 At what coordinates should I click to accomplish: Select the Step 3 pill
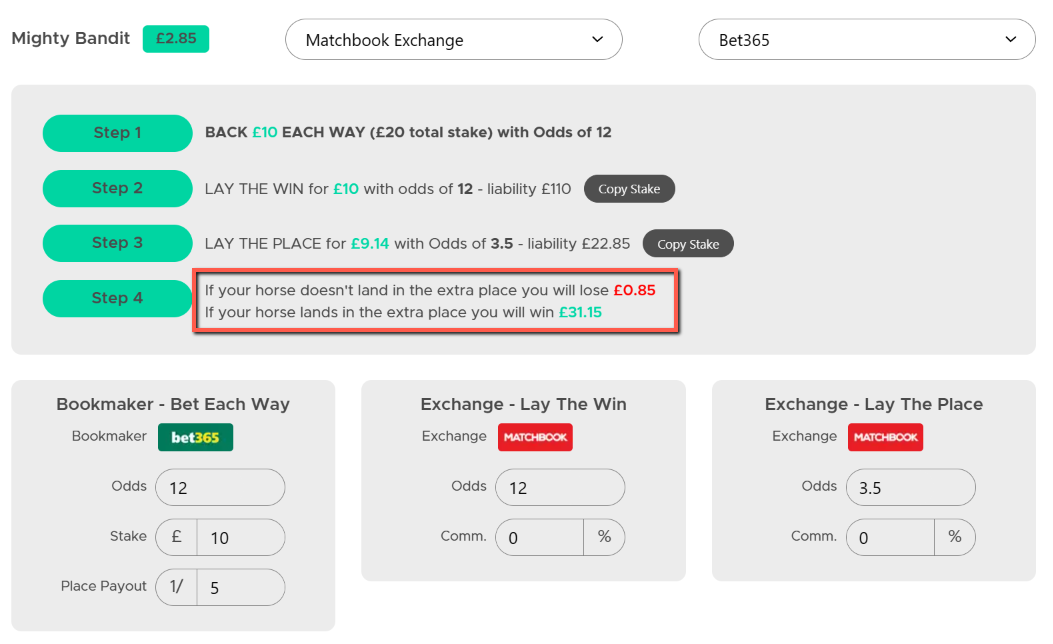[118, 243]
